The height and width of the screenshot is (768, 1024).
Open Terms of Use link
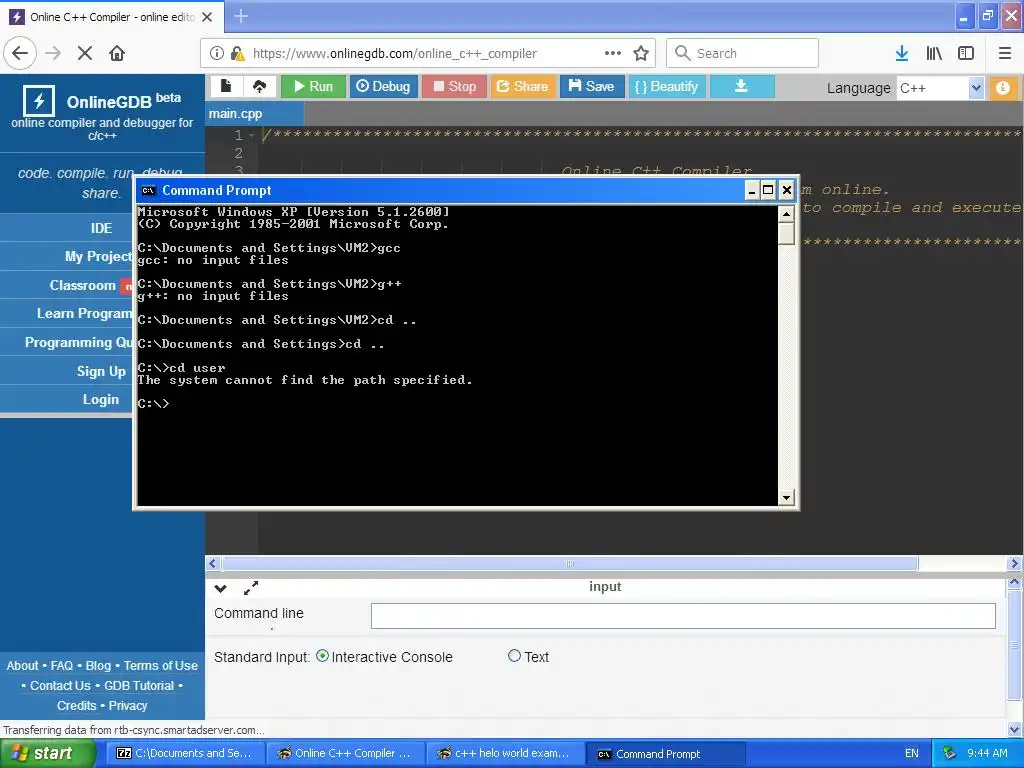161,665
